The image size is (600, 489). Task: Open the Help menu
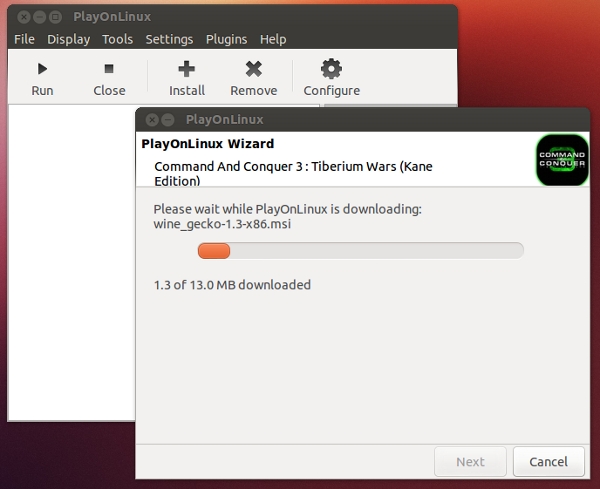[273, 39]
